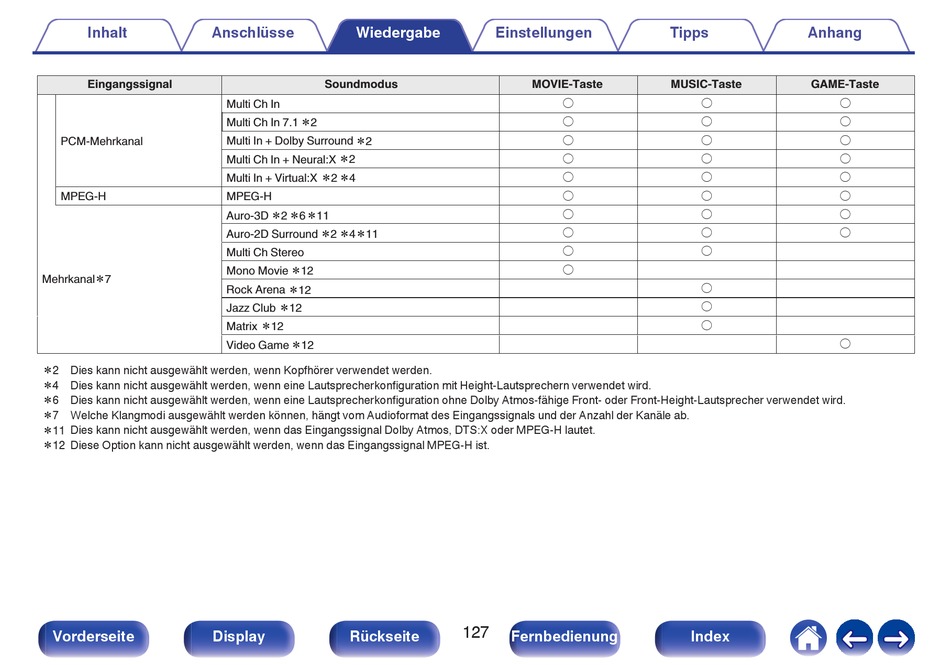Screen dimensions: 950x665
Task: Switch to the Anschlüsse tab
Action: pyautogui.click(x=253, y=34)
